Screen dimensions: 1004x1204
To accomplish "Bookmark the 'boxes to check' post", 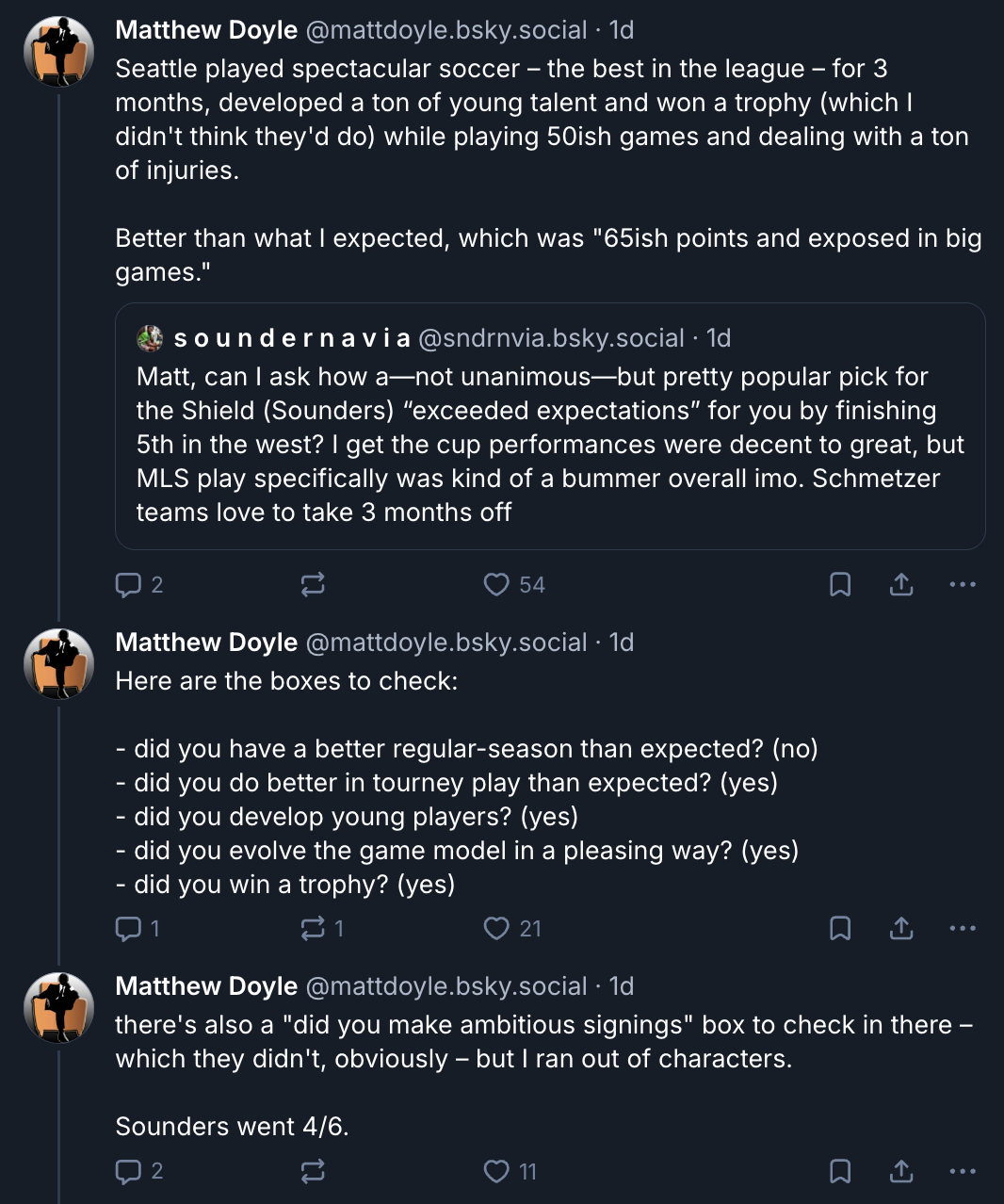I will coord(840,929).
